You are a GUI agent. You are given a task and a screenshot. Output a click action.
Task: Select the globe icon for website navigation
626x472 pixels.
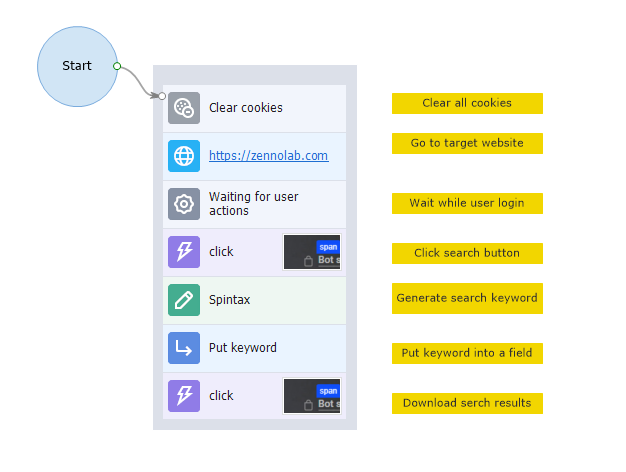tap(184, 156)
